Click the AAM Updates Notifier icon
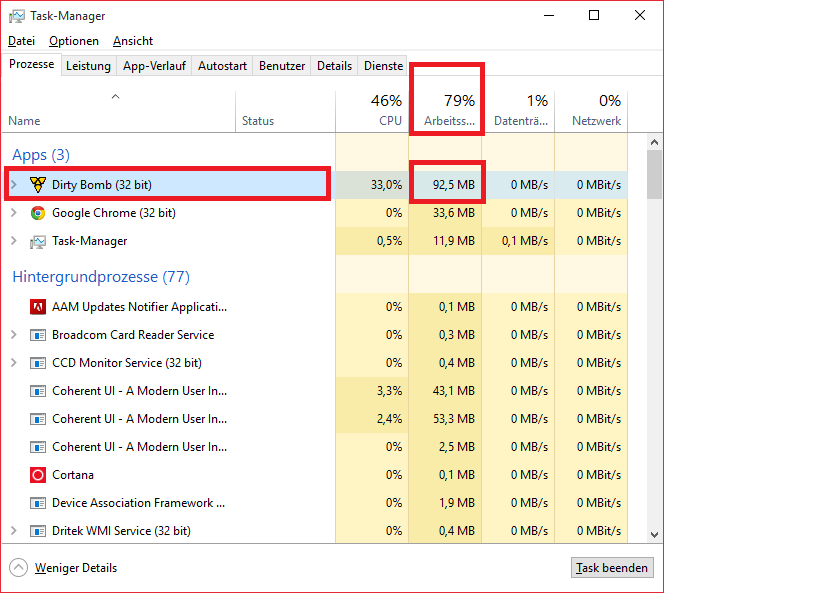 tap(38, 307)
